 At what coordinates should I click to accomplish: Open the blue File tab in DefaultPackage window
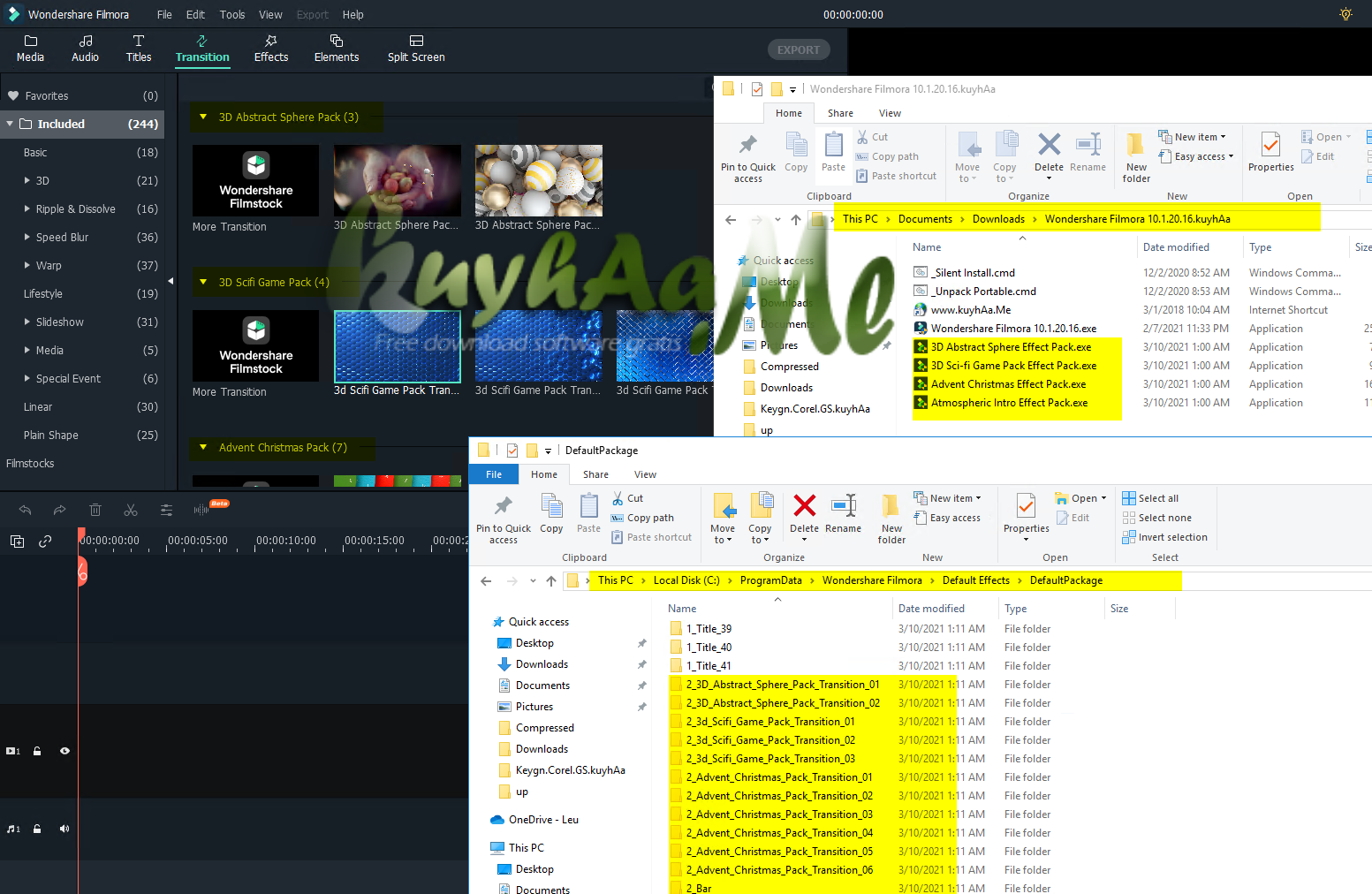(494, 474)
